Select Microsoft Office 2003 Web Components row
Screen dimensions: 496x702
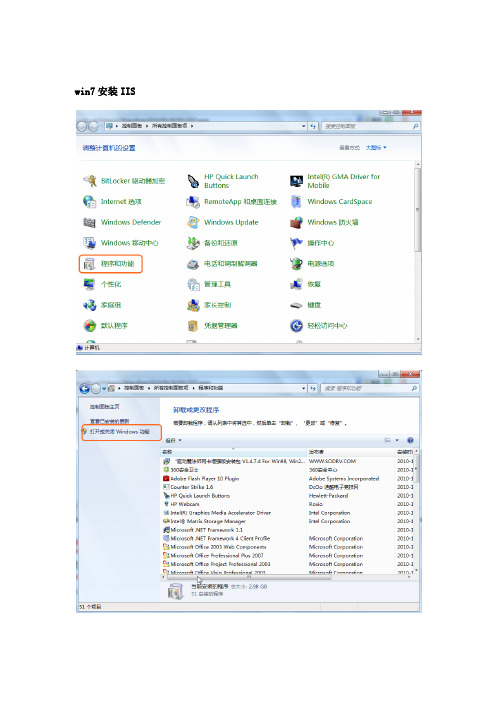pos(287,547)
